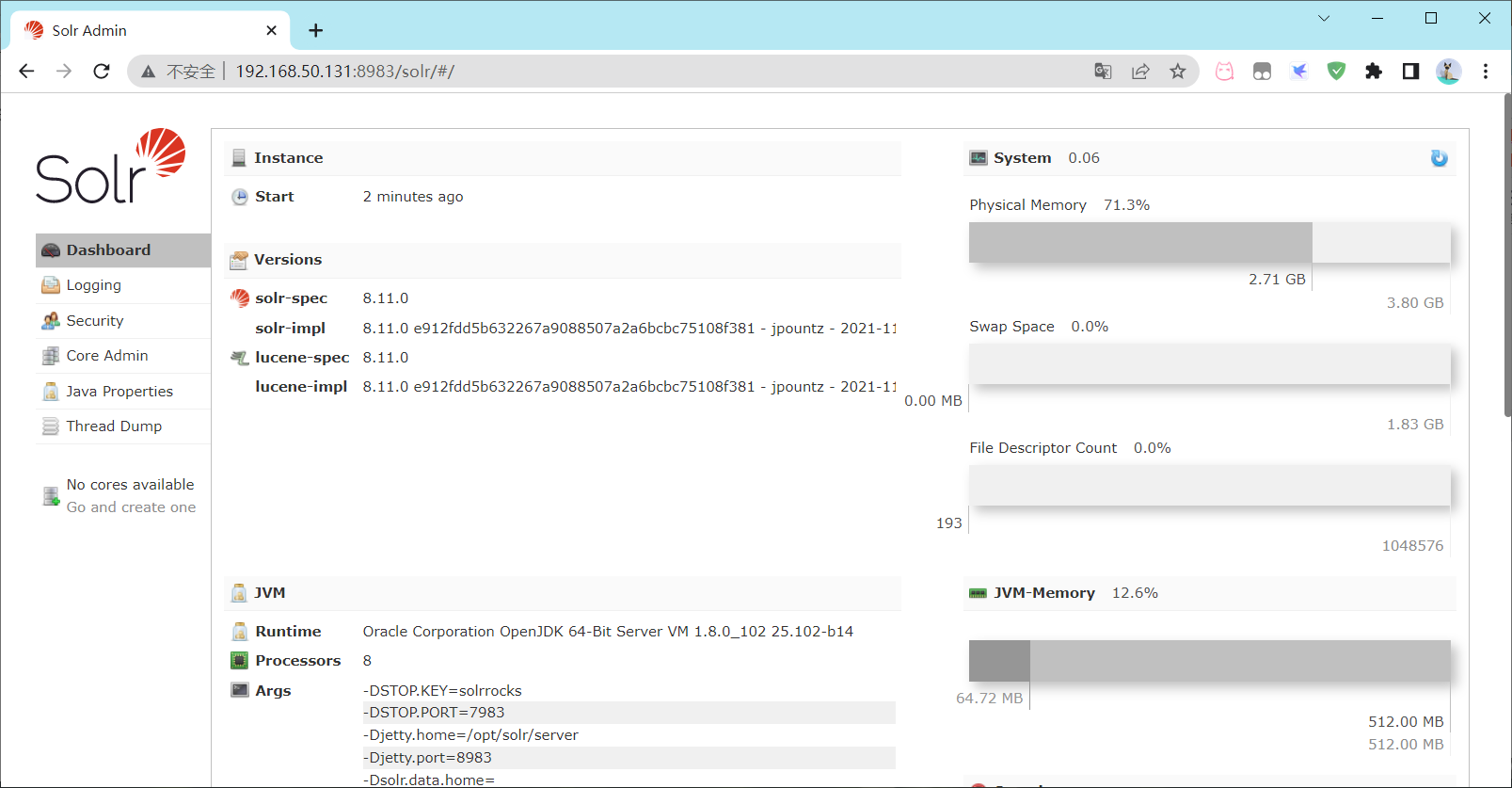Translate this page icon

[1103, 72]
